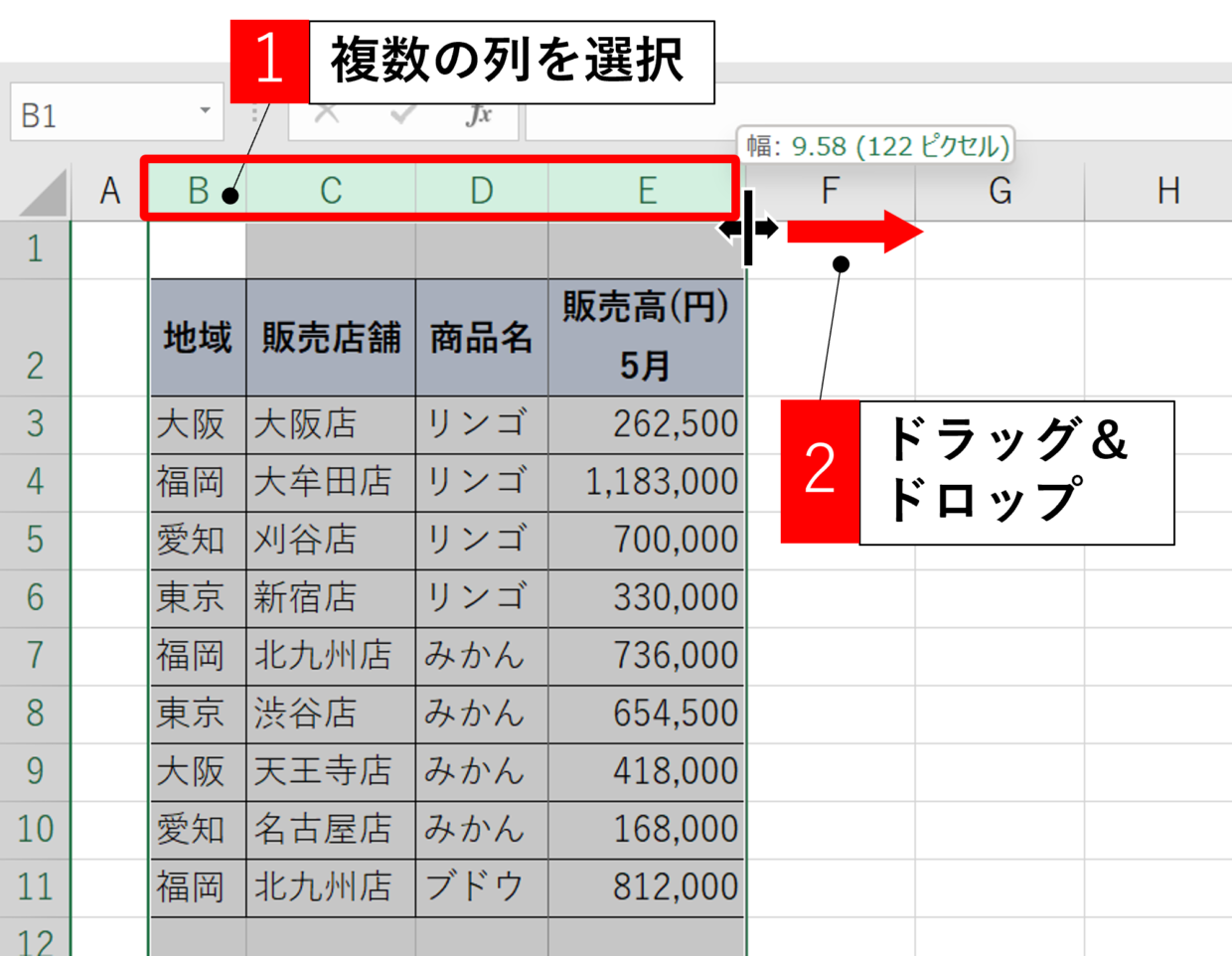The height and width of the screenshot is (956, 1232).
Task: Select column A header
Action: [110, 191]
